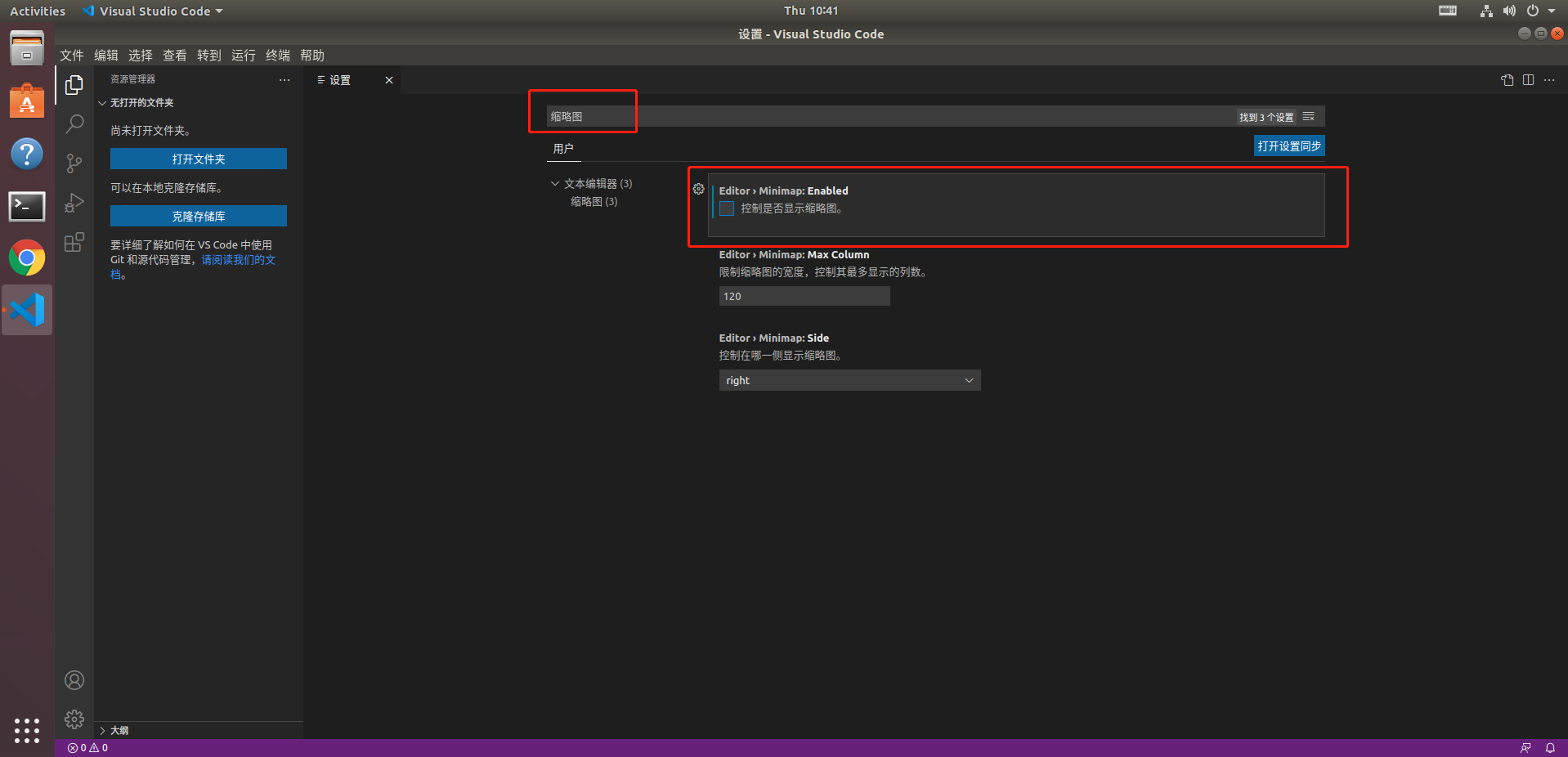The width and height of the screenshot is (1568, 757).
Task: Open the Explorer view in activity bar
Action: click(x=74, y=84)
